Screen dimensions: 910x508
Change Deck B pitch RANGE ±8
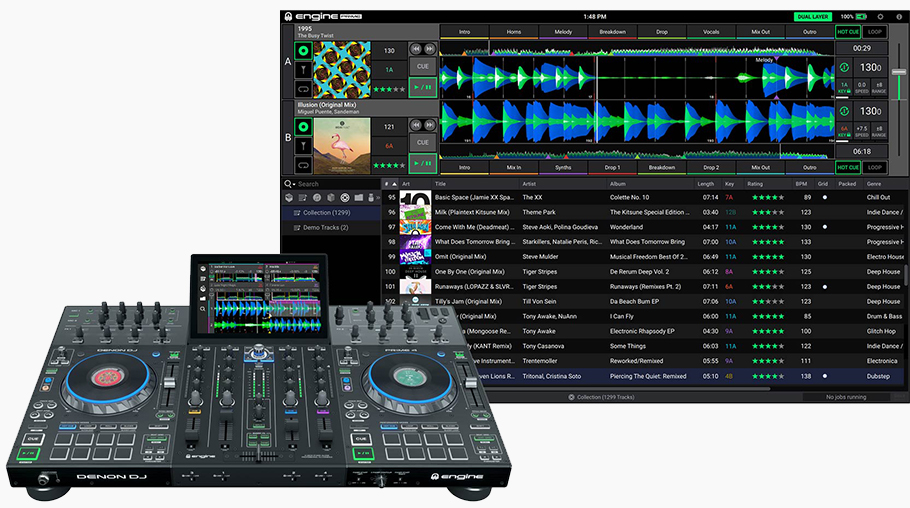[879, 131]
